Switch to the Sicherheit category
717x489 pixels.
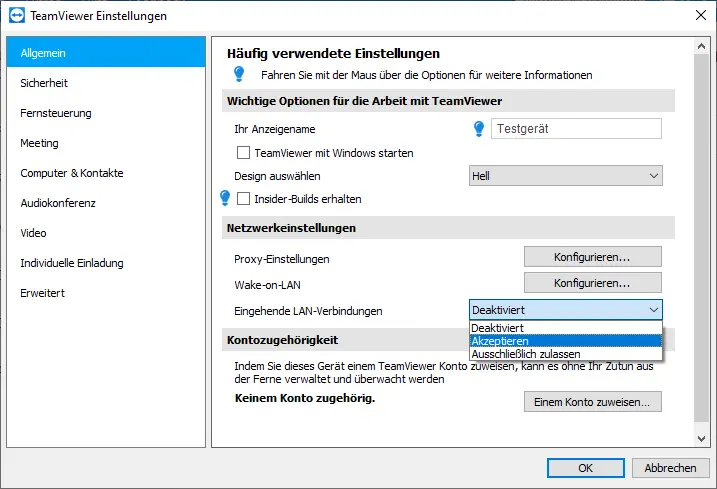106,83
